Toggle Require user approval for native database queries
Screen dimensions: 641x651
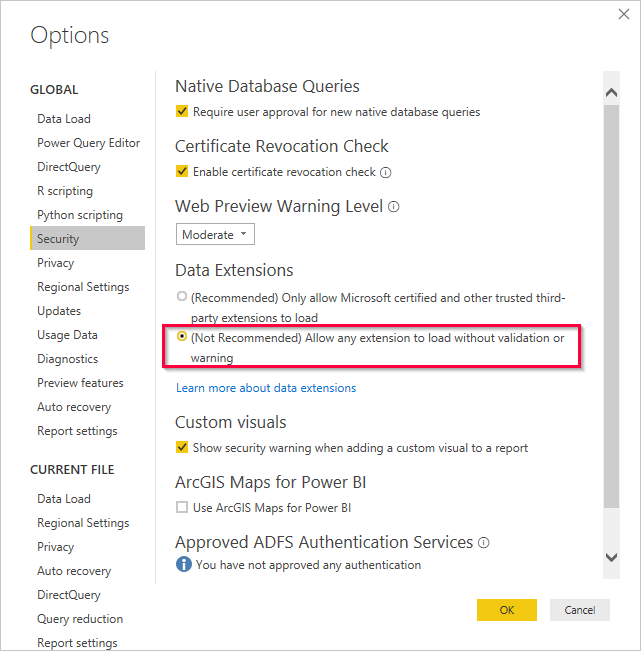tap(182, 111)
